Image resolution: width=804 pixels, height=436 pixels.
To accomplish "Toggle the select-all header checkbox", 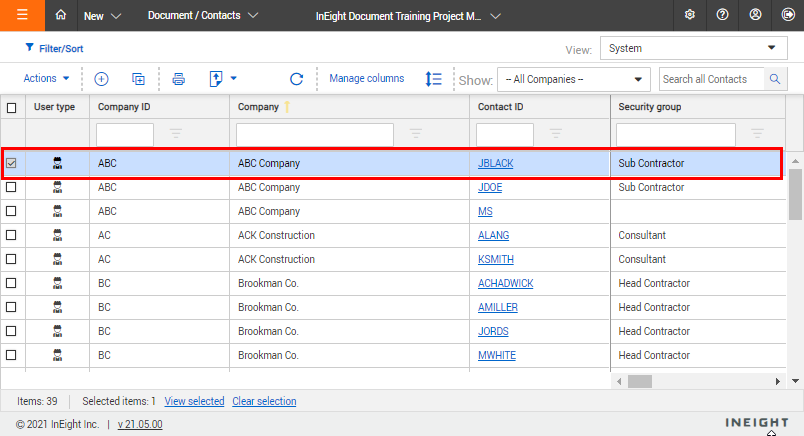I will [x=11, y=108].
